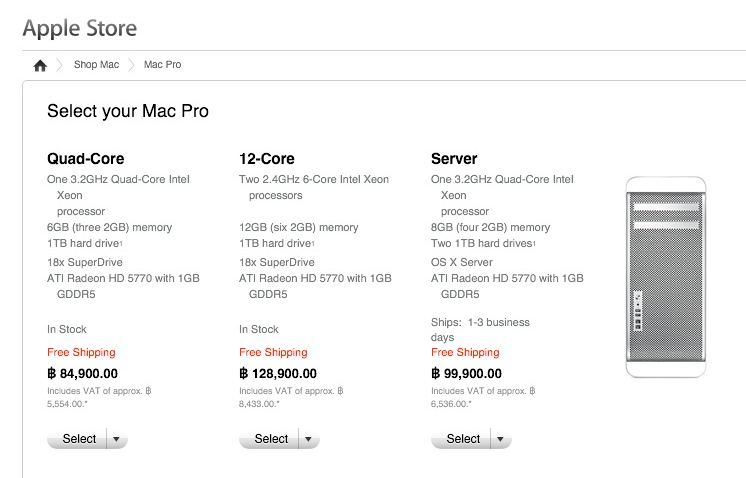Screen dimensions: 746x478
Task: Open the 12-Core model heading
Action: 267,158
